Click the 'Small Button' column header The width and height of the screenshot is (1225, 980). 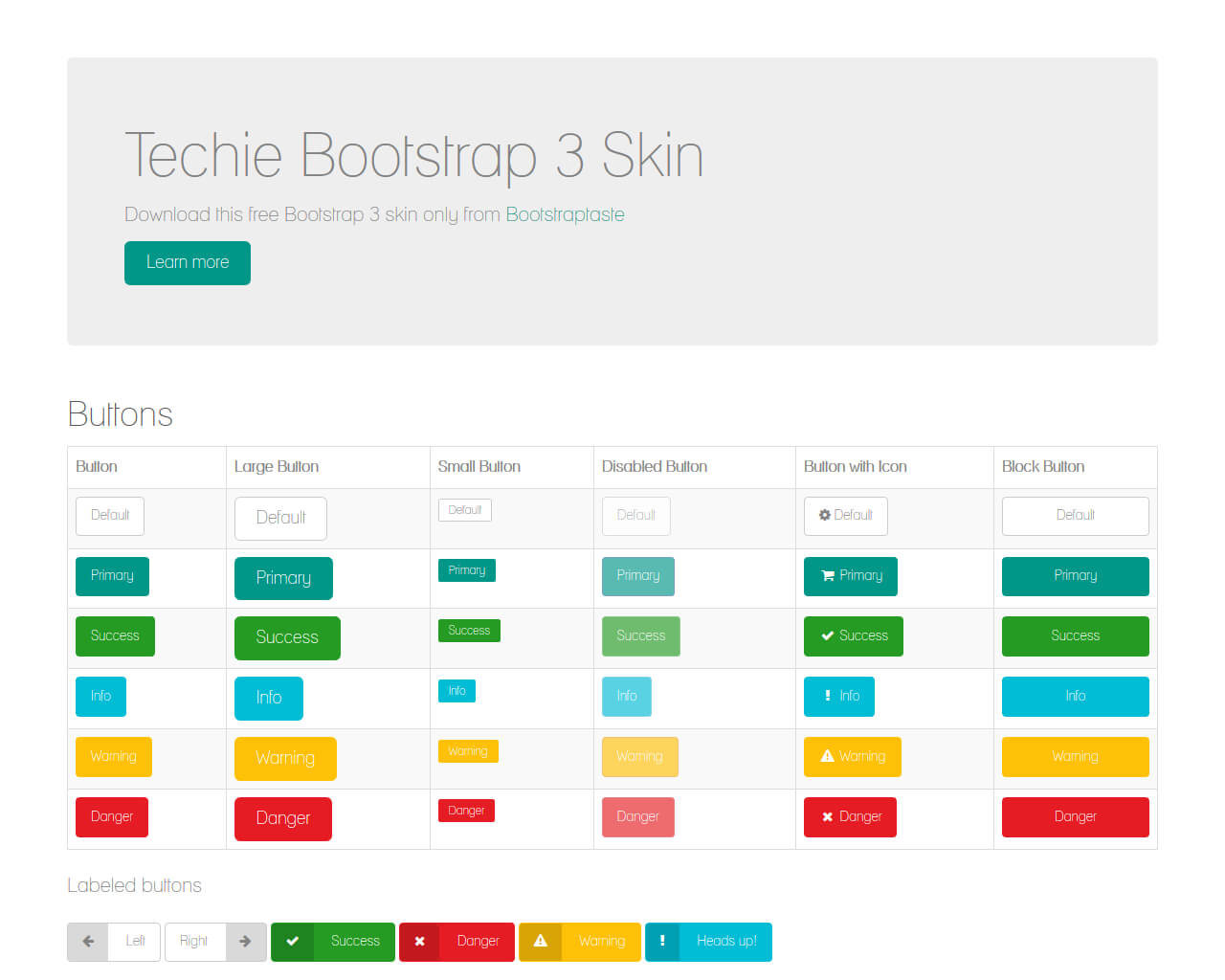(x=479, y=467)
